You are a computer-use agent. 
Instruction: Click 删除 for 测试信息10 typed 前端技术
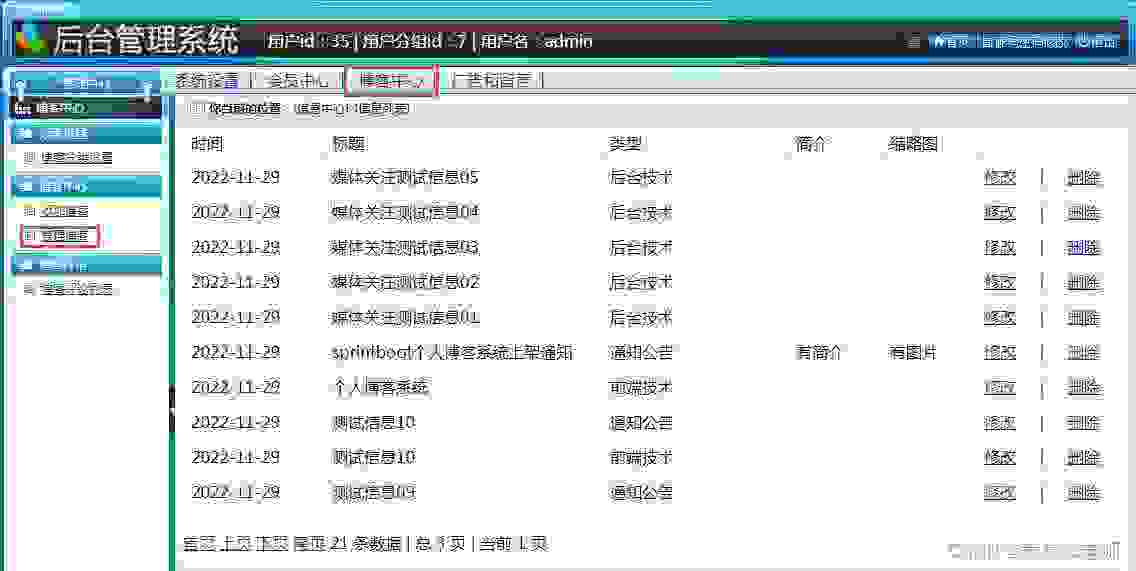[1083, 457]
